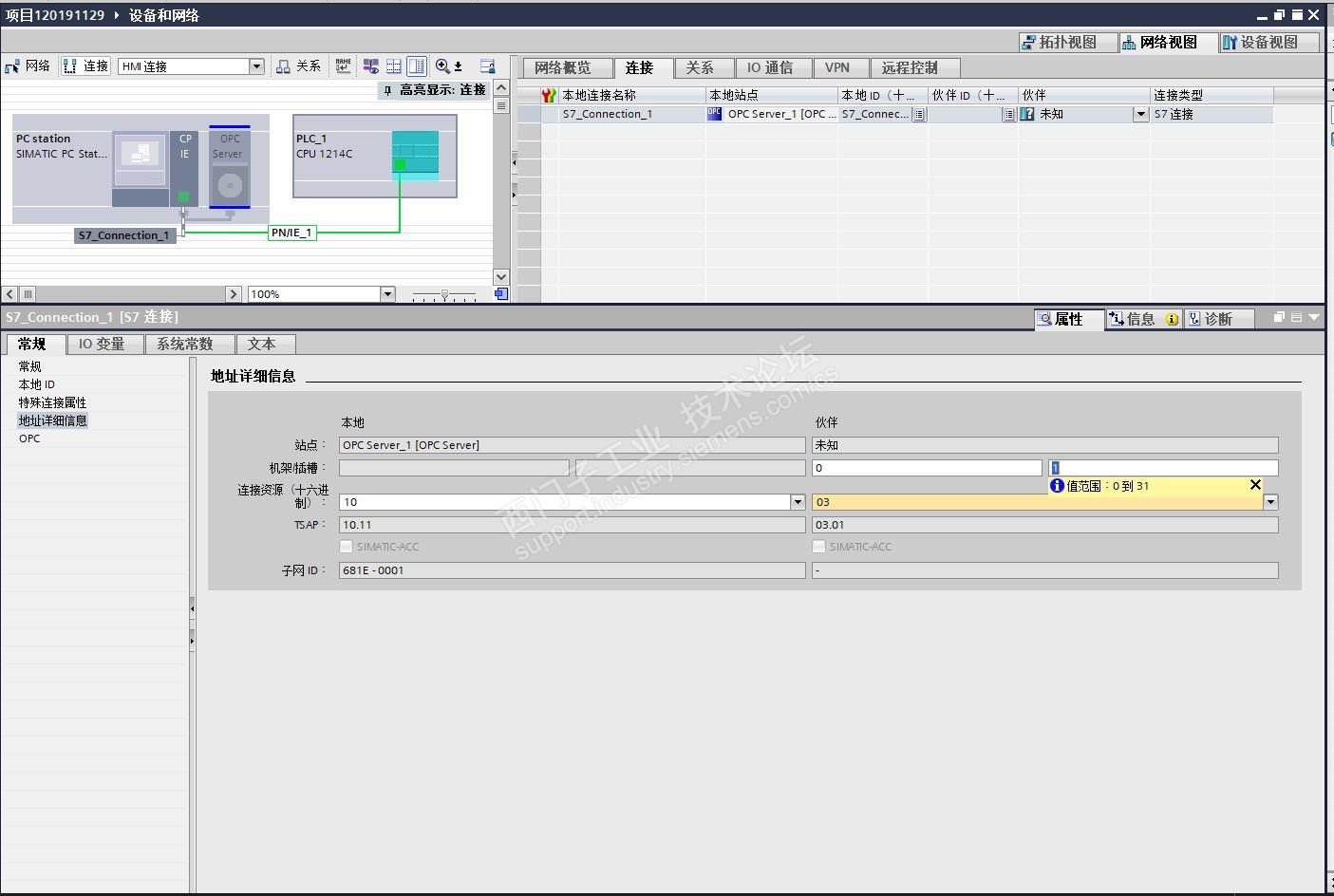Click the dotted table layout icon
The width and height of the screenshot is (1334, 896).
coord(393,66)
